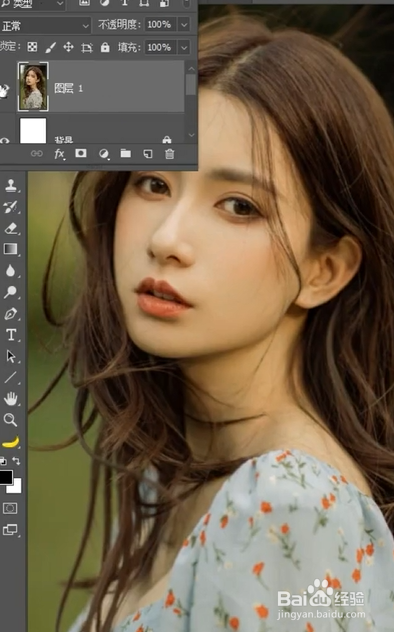394x632 pixels.
Task: Lock layer position with the move icon
Action: 68,48
